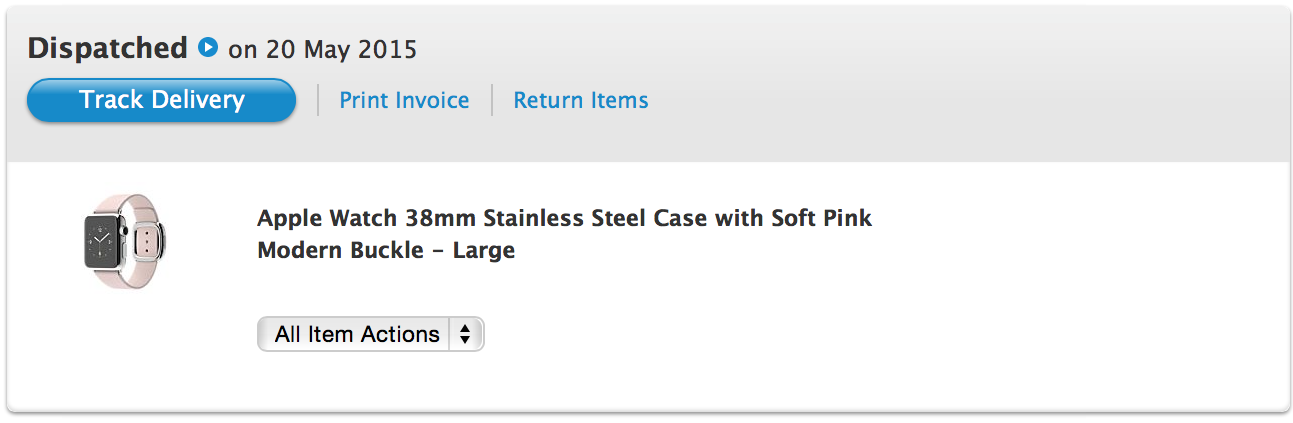Click the Track Delivery button

[161, 100]
